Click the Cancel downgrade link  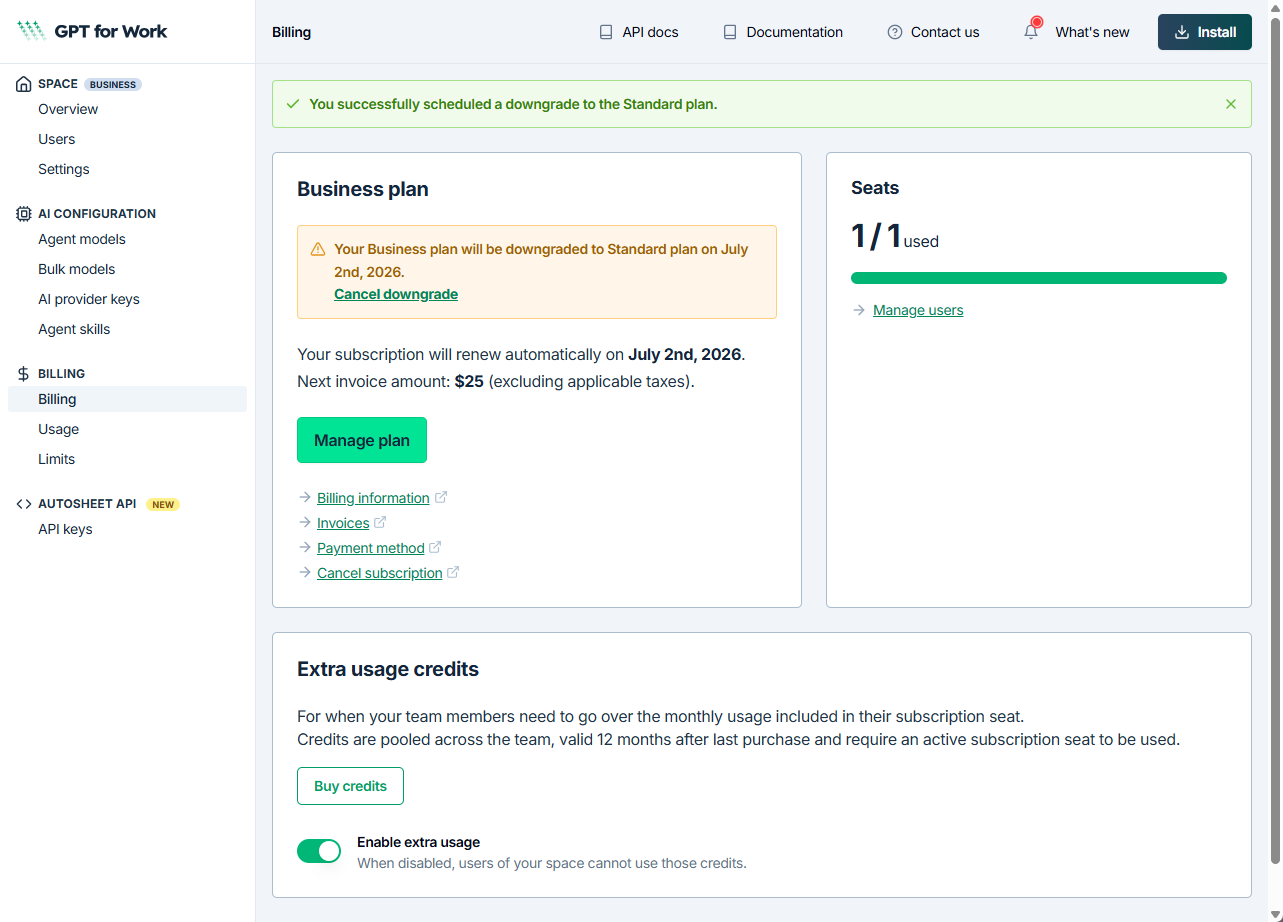pos(396,294)
